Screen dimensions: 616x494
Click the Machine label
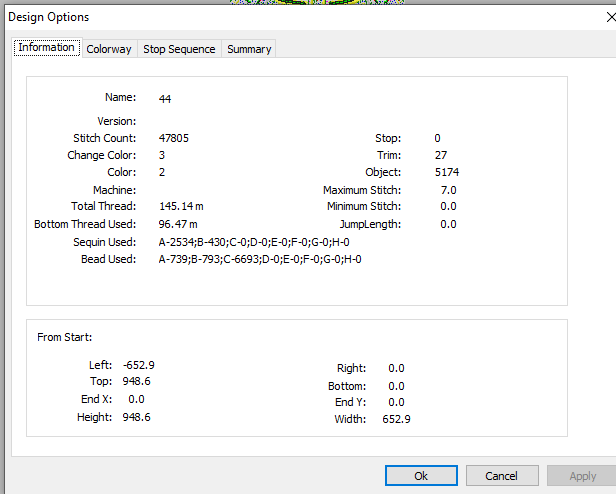click(115, 190)
